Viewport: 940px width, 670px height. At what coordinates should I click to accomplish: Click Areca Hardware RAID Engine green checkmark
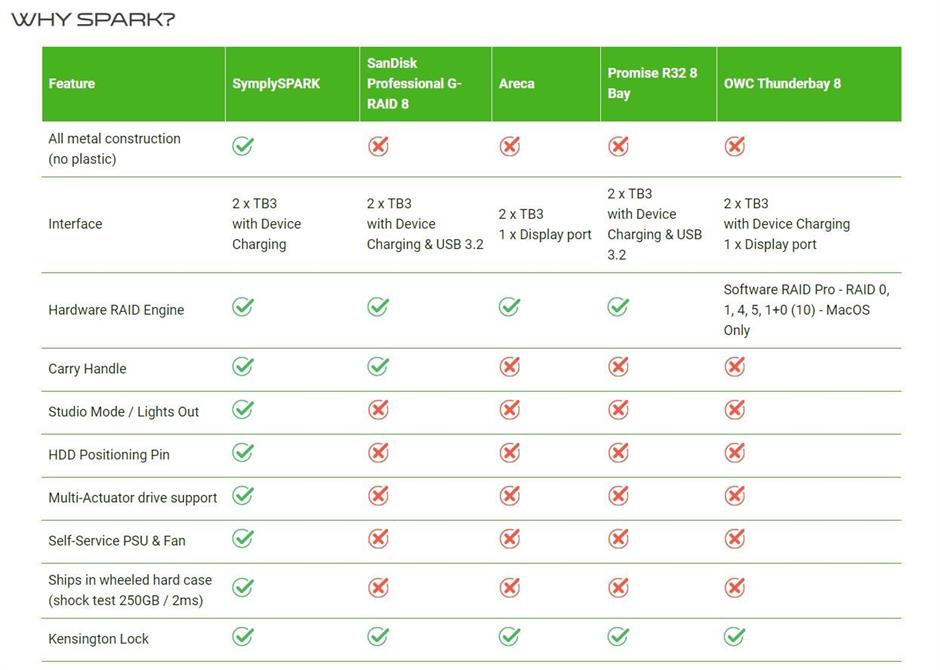509,307
